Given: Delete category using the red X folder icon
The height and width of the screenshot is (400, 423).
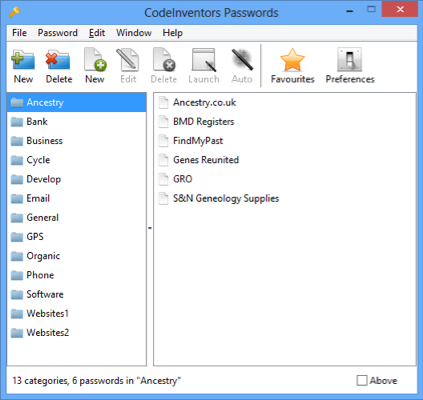Looking at the screenshot, I should point(58,60).
